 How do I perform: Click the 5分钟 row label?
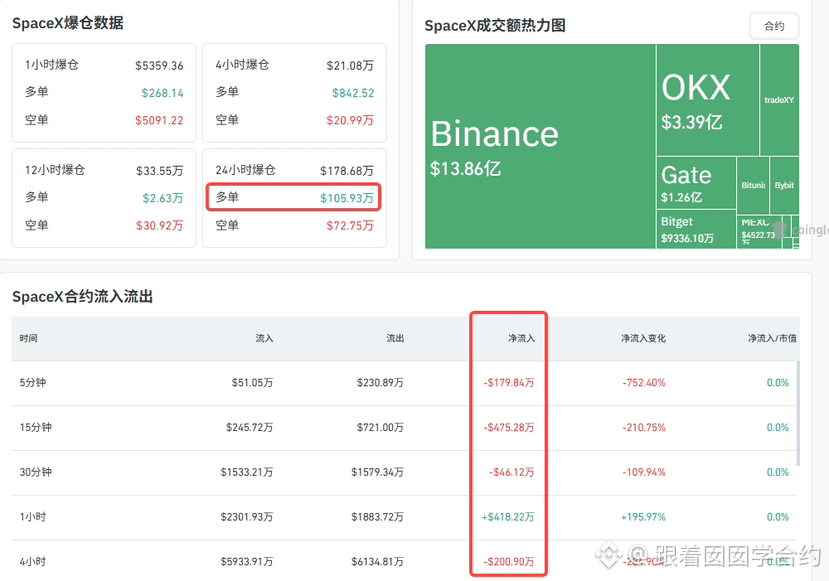click(33, 383)
